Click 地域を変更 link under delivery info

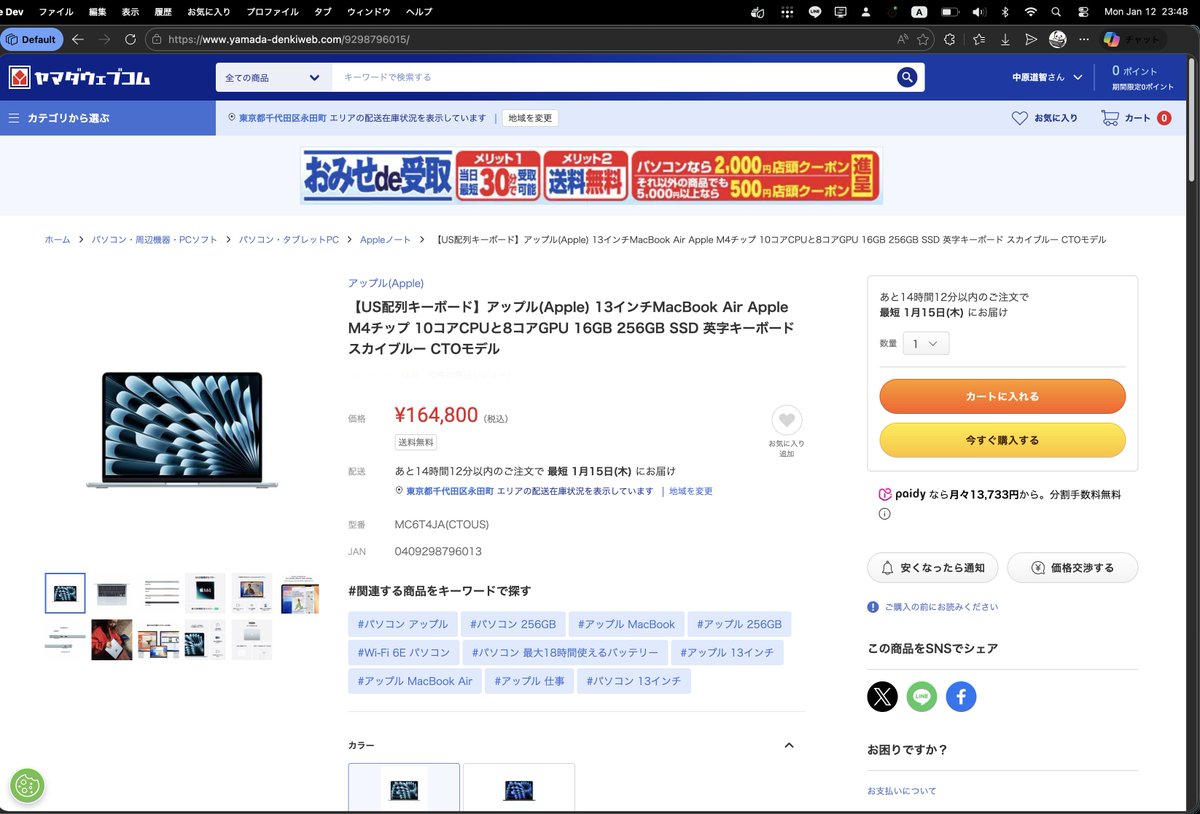[x=691, y=491]
